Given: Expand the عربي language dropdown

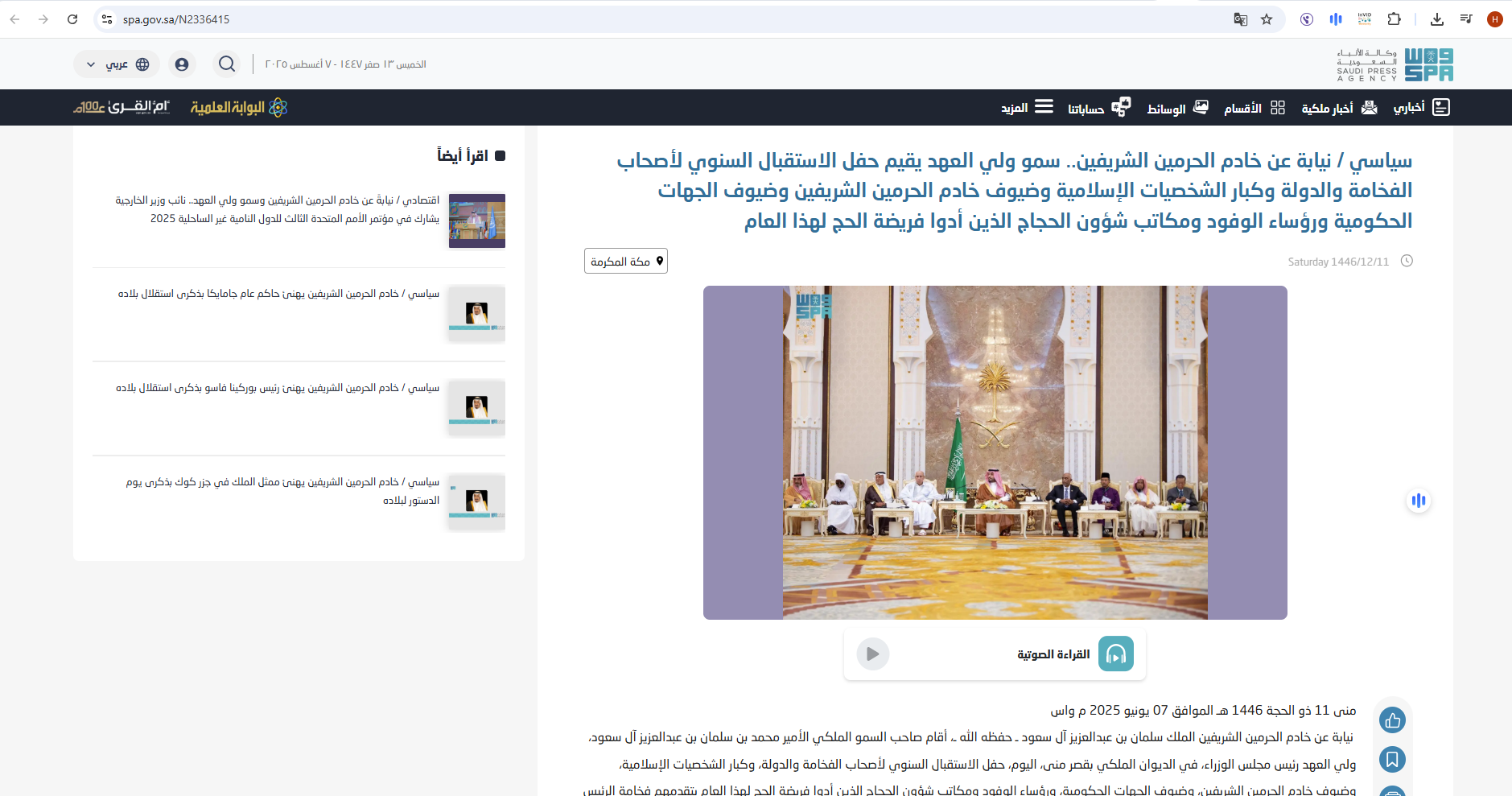Looking at the screenshot, I should coord(117,64).
